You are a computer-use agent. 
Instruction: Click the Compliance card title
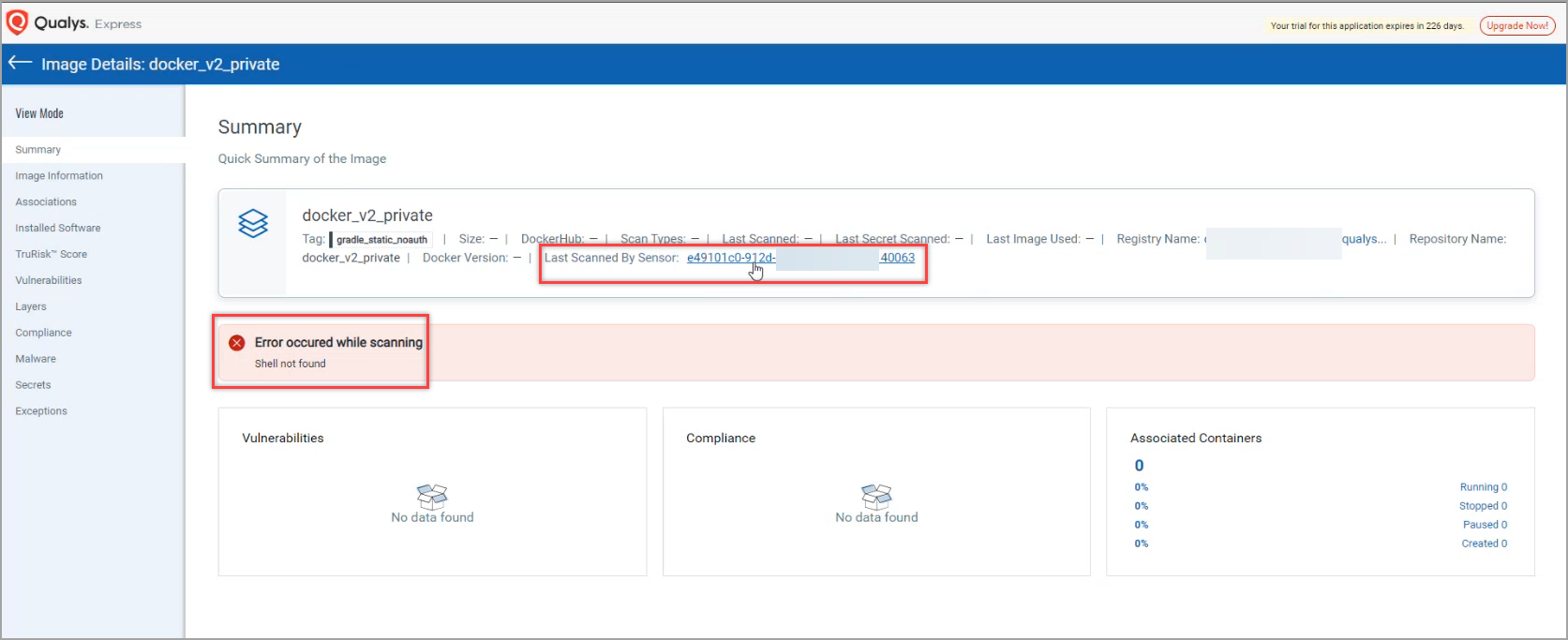point(721,439)
